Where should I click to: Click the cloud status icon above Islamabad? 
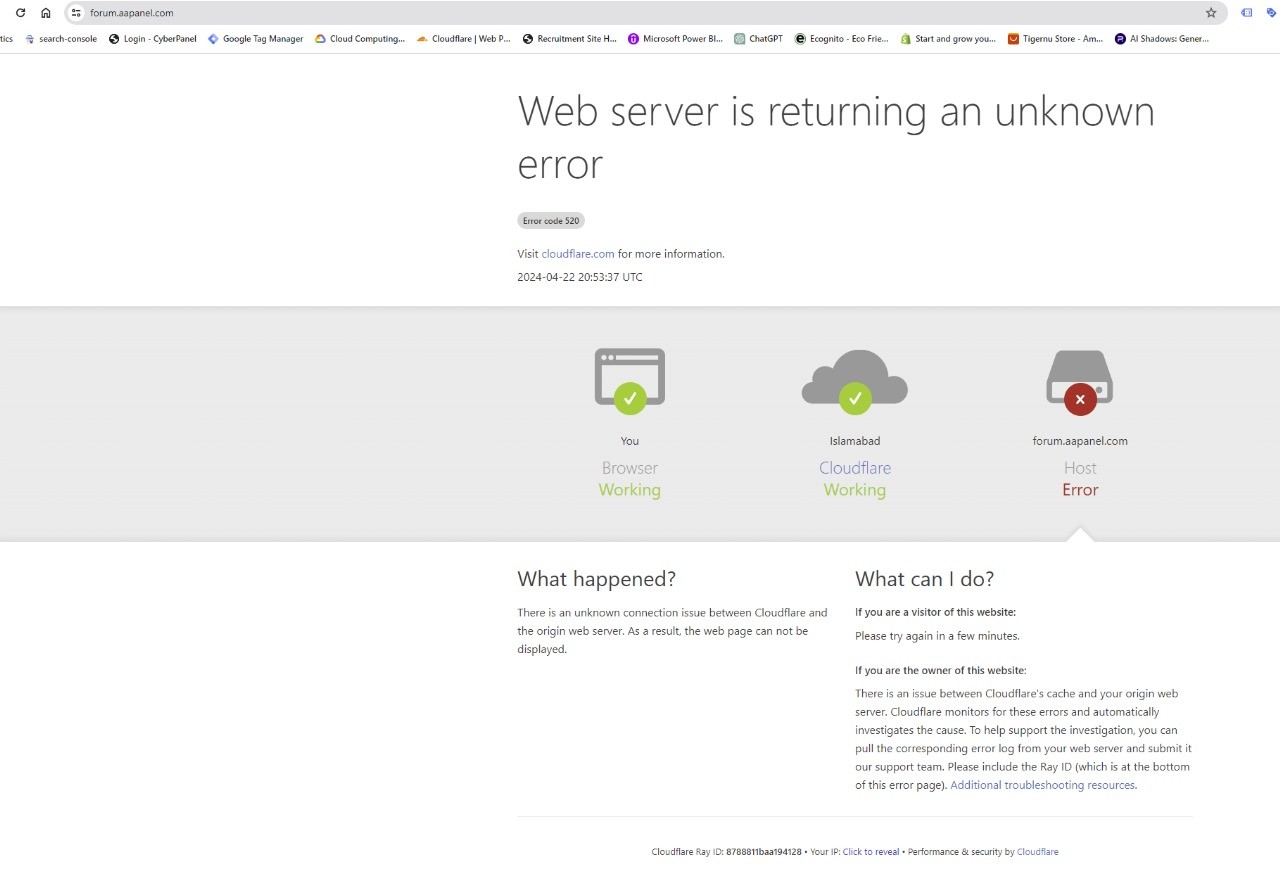[x=855, y=381]
